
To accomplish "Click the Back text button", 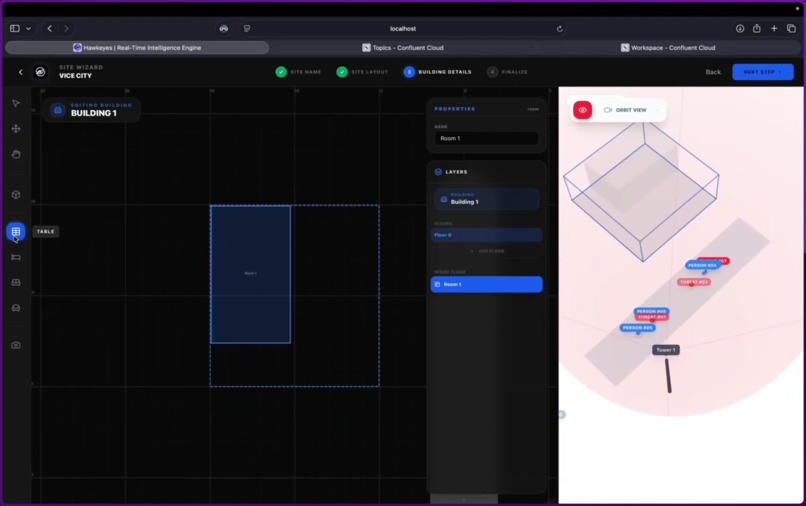I will (x=713, y=72).
